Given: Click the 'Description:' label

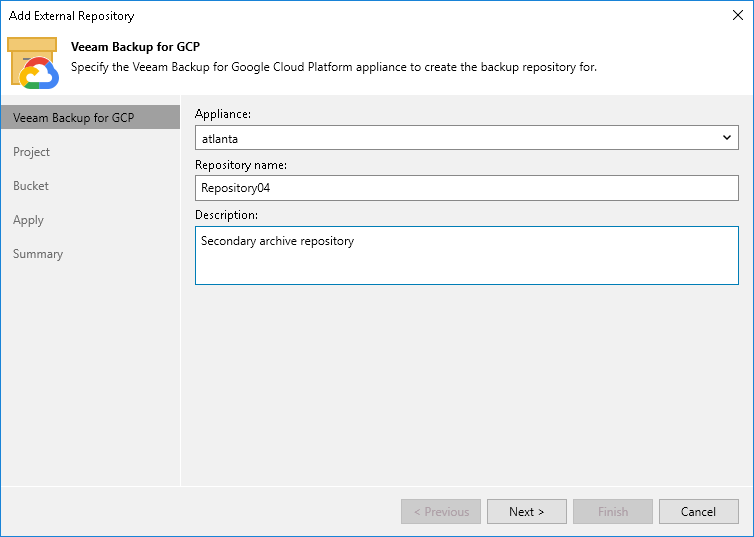Looking at the screenshot, I should point(226,215).
